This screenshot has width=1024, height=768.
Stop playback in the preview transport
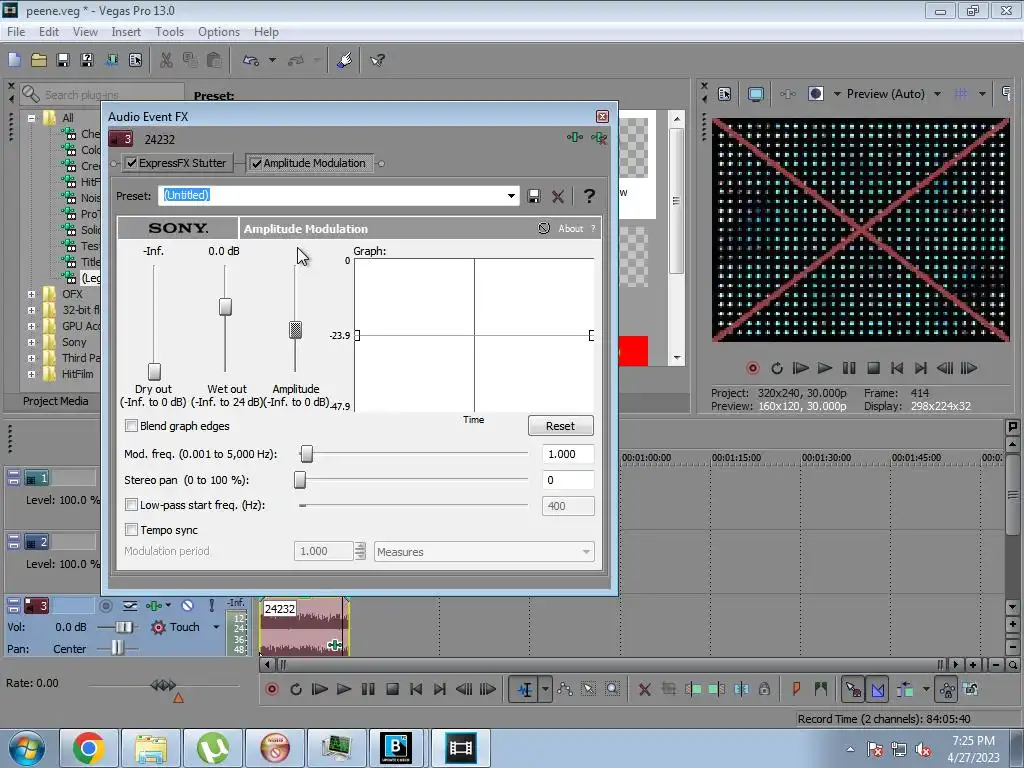pos(873,368)
